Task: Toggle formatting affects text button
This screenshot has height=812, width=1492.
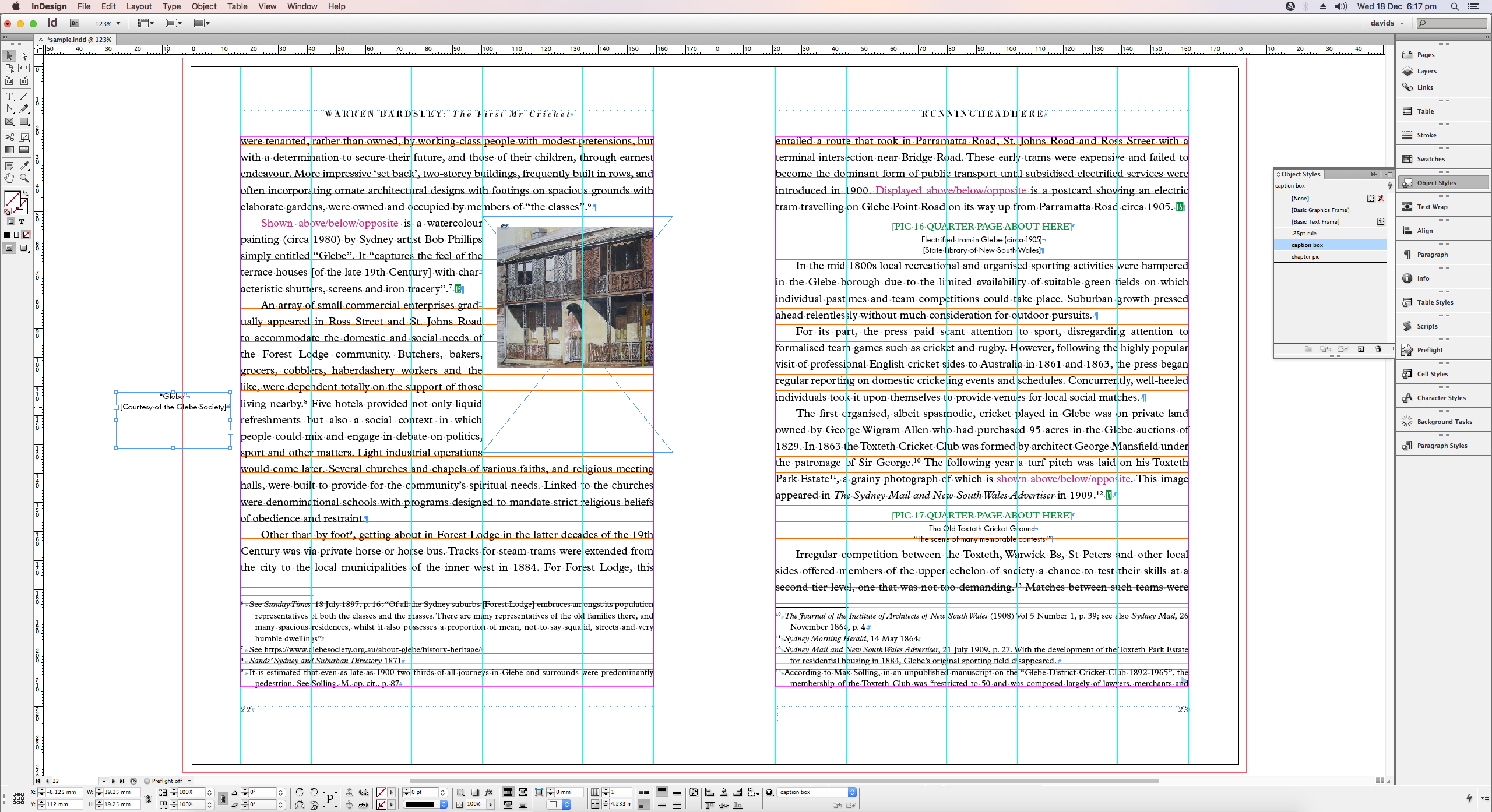Action: tap(22, 222)
